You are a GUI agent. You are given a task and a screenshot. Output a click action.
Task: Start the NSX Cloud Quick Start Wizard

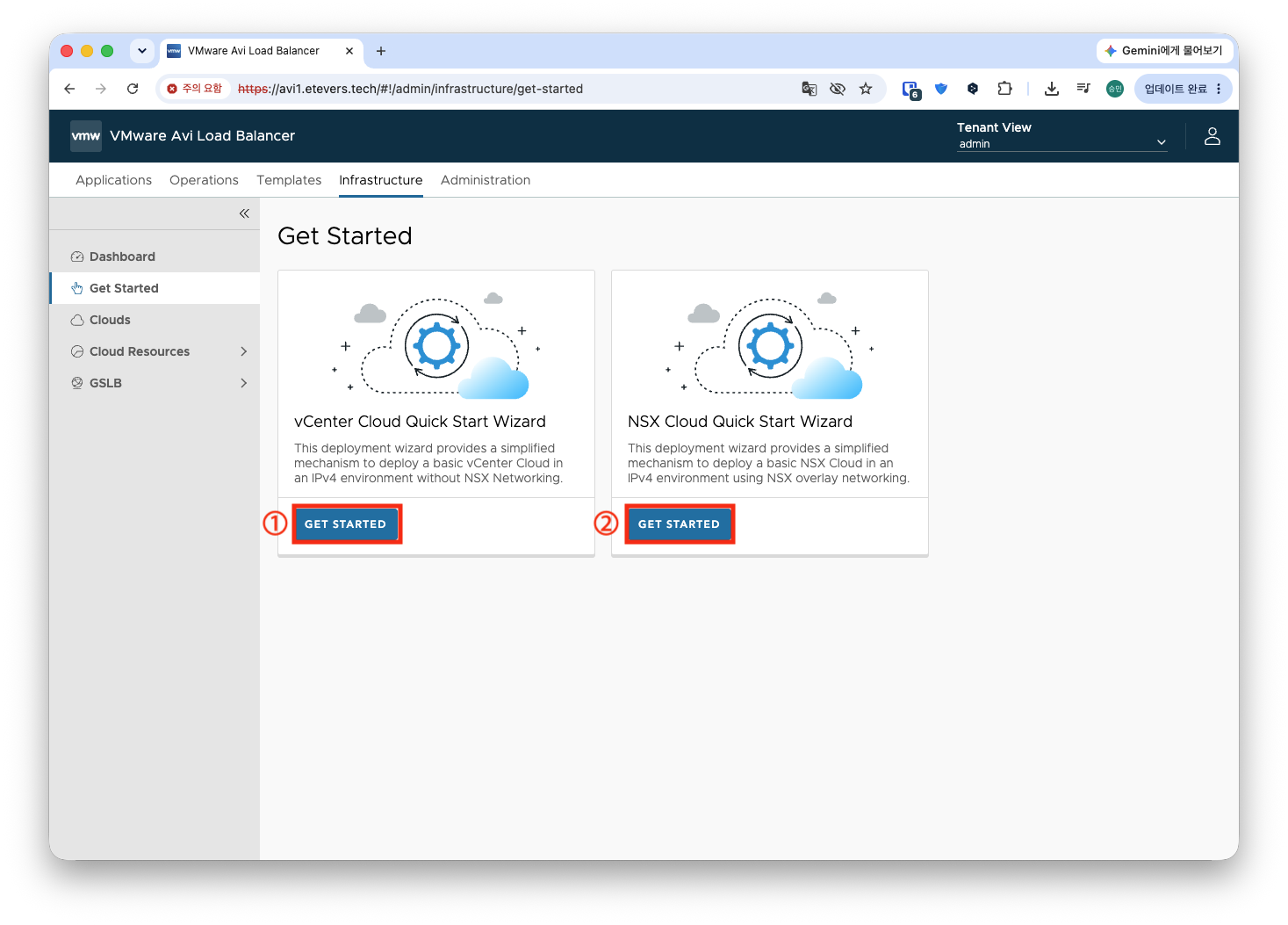click(x=679, y=524)
